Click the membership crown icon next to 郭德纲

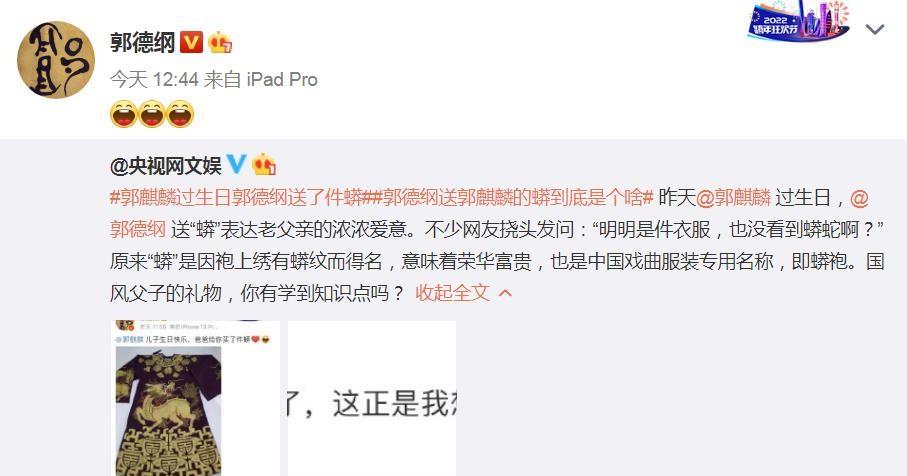pos(220,42)
